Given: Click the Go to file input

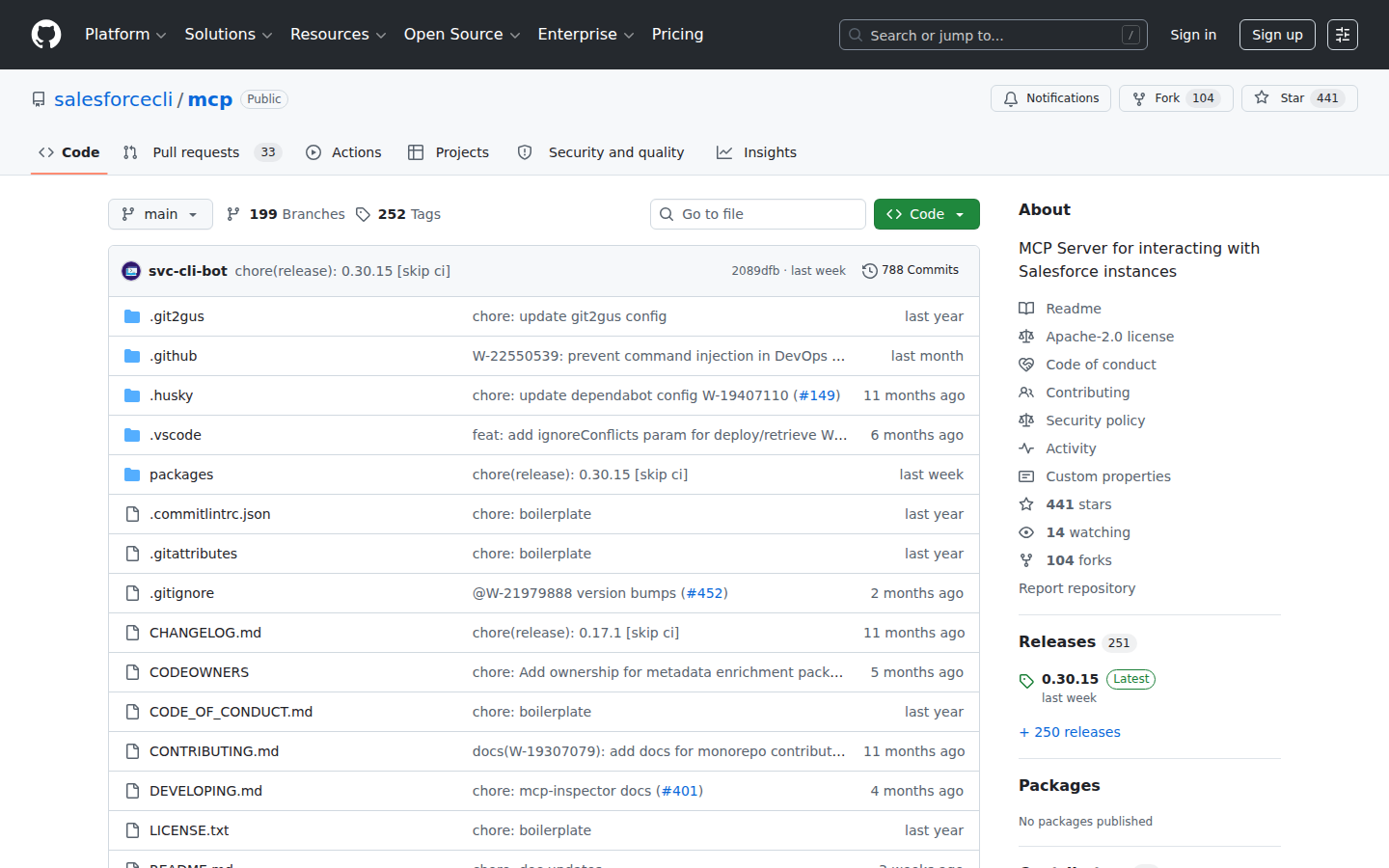Looking at the screenshot, I should click(x=758, y=214).
